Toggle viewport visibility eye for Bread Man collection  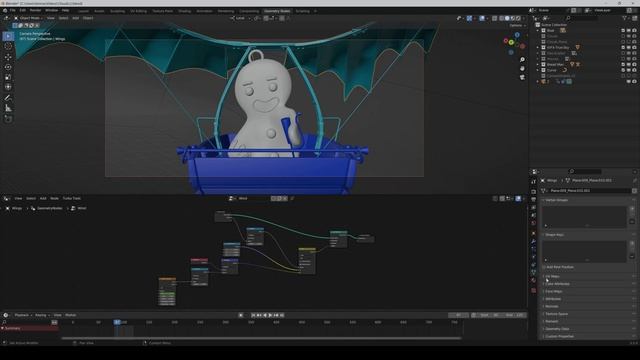(629, 64)
